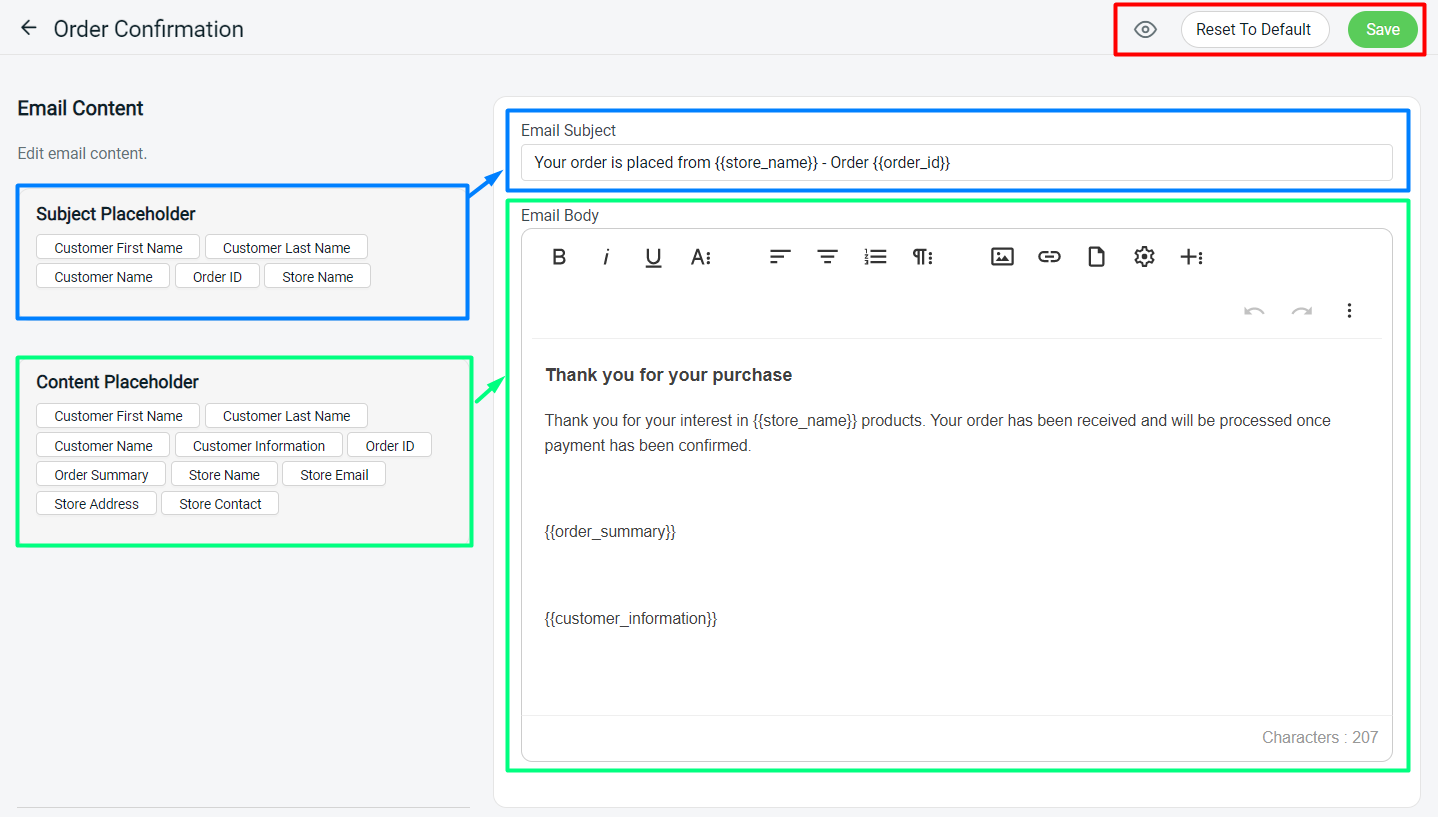Apply an ordered list to the text
This screenshot has width=1438, height=817.
pos(875,257)
